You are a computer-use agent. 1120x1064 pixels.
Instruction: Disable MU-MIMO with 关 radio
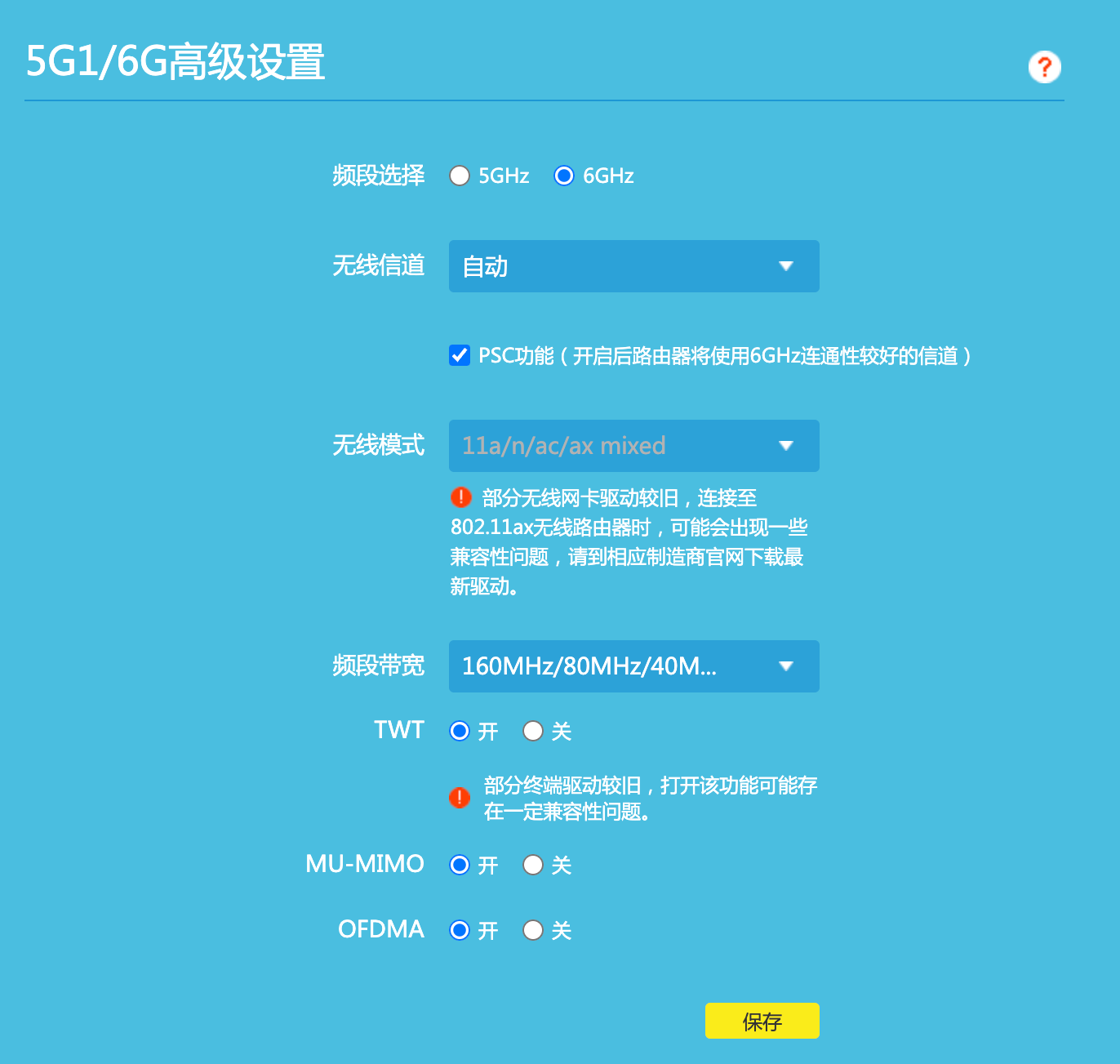click(533, 865)
